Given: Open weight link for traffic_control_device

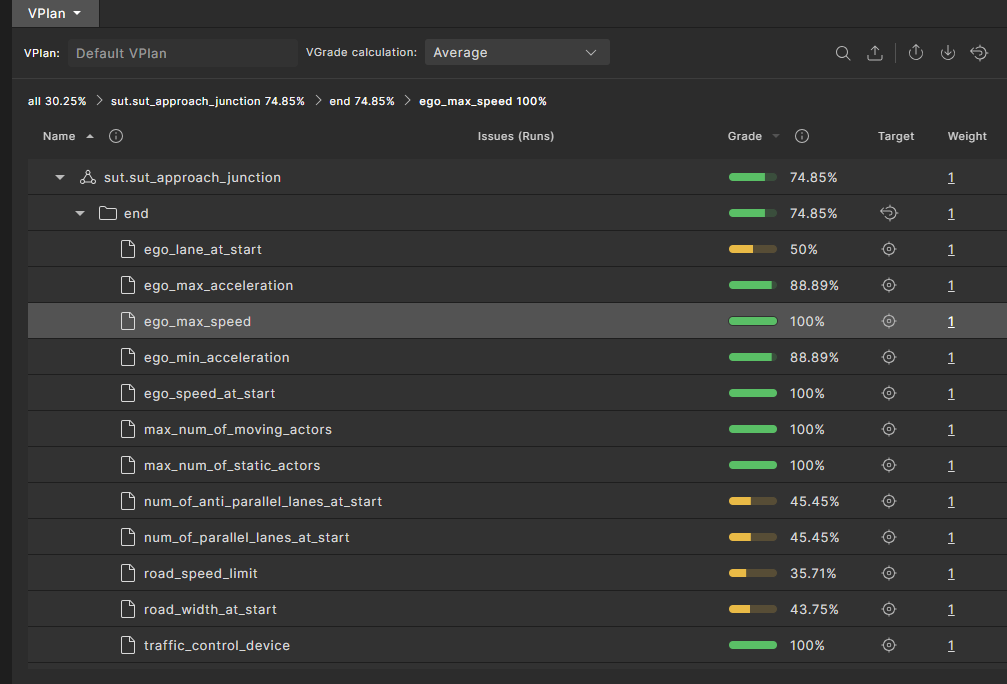Looking at the screenshot, I should [951, 645].
